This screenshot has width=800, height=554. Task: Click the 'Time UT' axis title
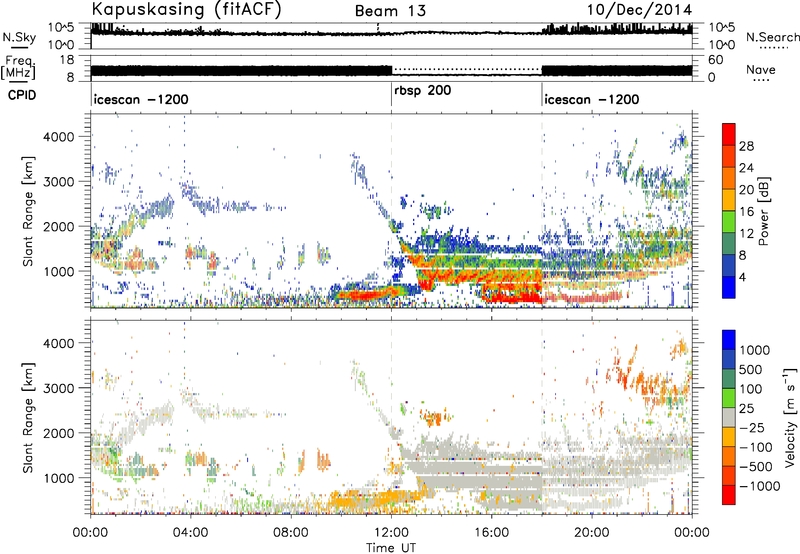(391, 548)
